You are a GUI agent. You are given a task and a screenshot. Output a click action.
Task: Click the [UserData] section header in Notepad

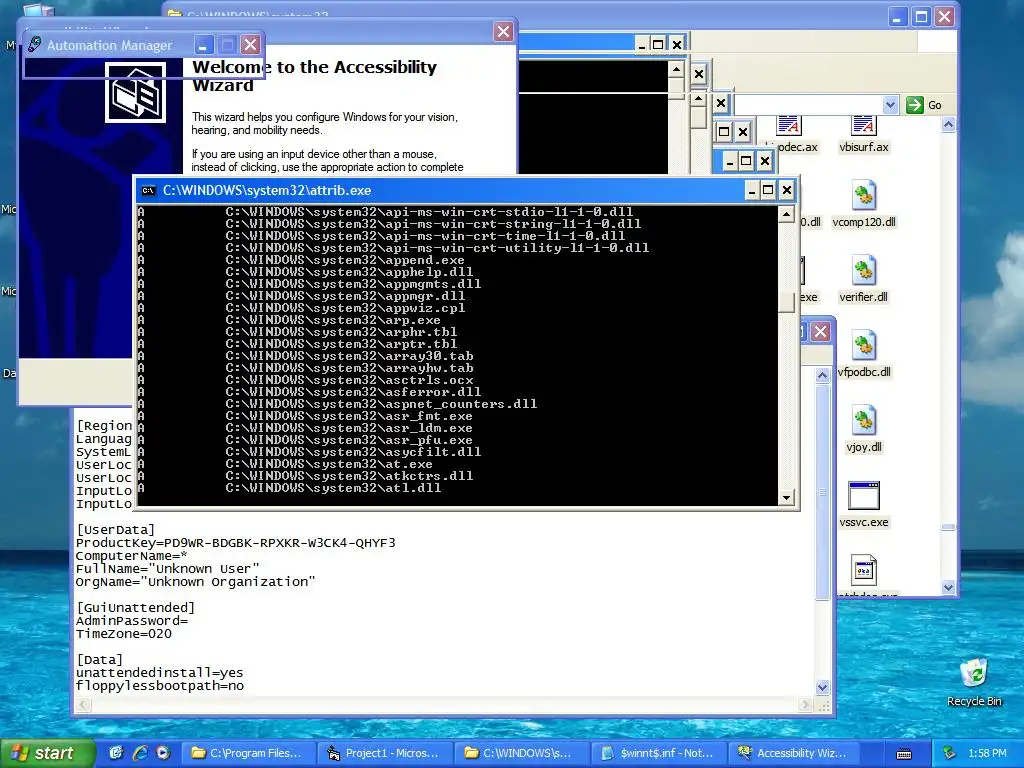pyautogui.click(x=115, y=530)
